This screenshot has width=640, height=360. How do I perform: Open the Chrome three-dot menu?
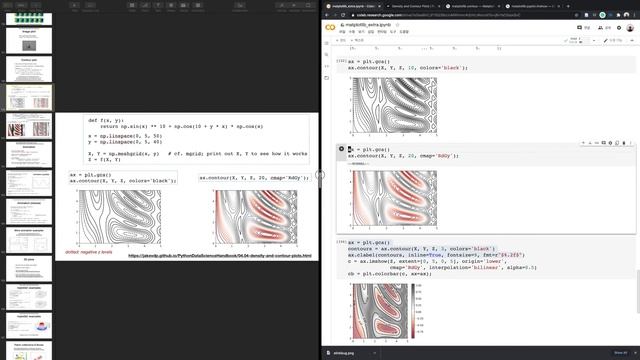[635, 15]
